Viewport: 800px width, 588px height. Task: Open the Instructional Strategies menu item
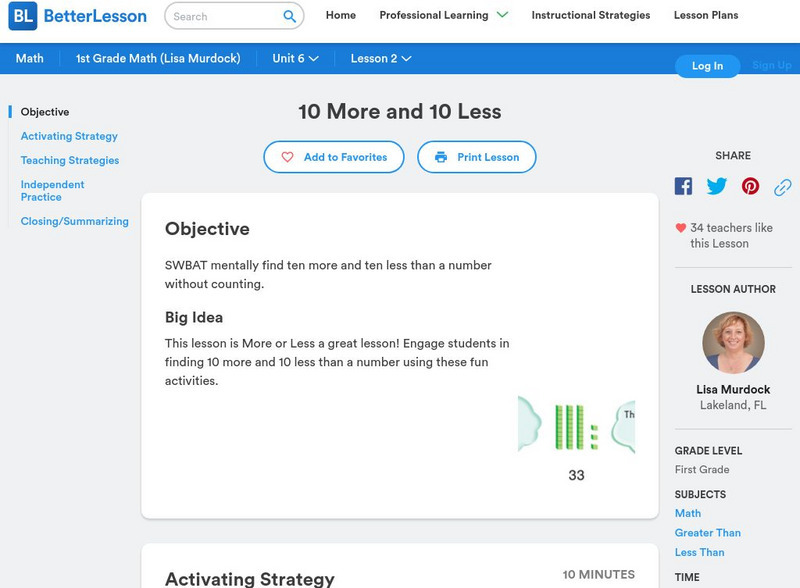pyautogui.click(x=590, y=15)
